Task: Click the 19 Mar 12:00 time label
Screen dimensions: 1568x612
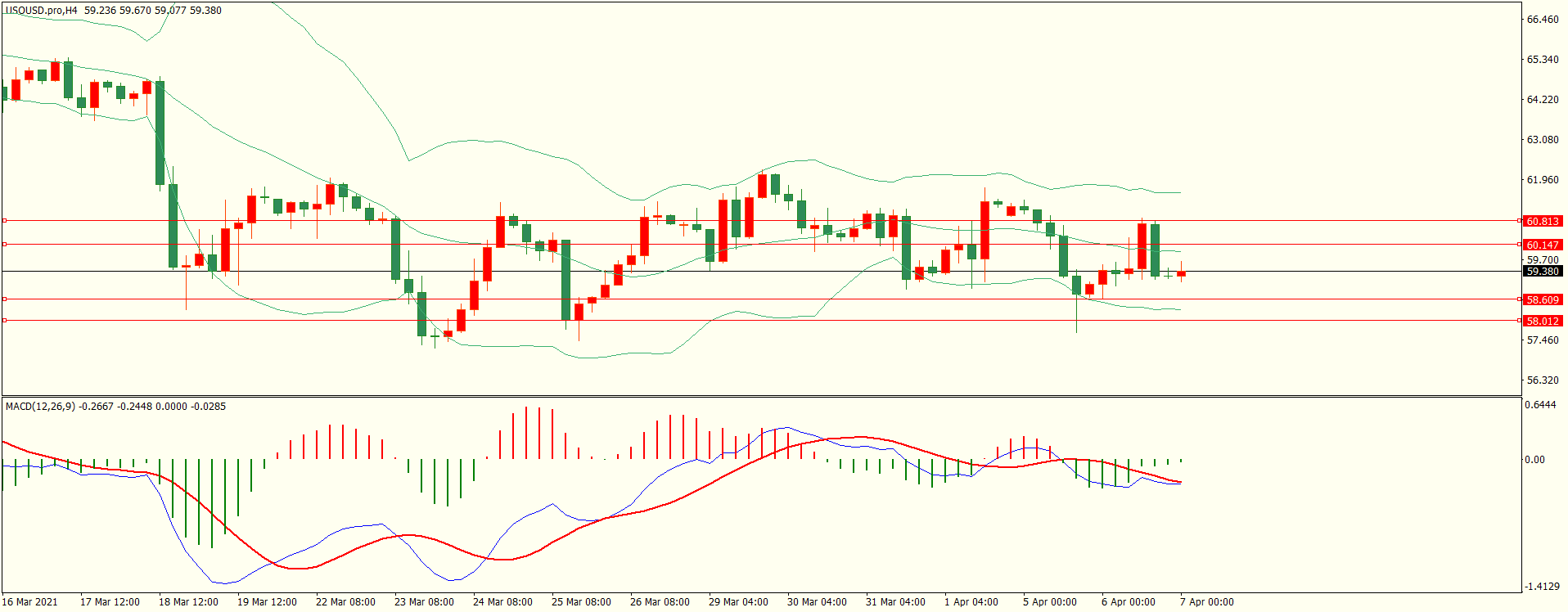Action: click(267, 602)
